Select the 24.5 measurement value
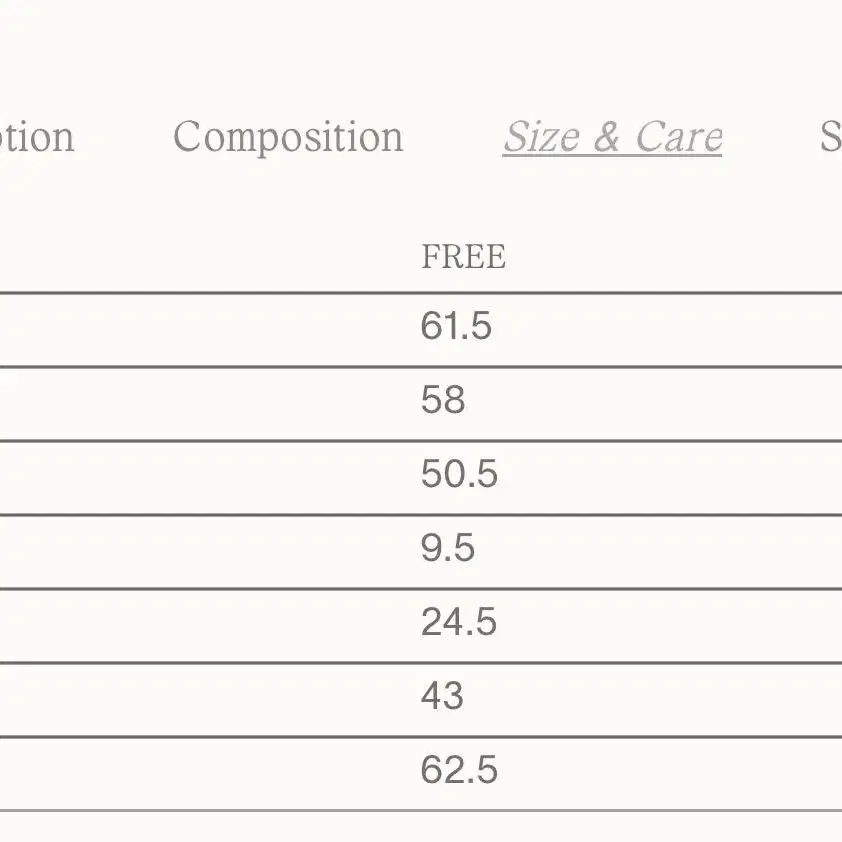The width and height of the screenshot is (842, 842). [459, 622]
